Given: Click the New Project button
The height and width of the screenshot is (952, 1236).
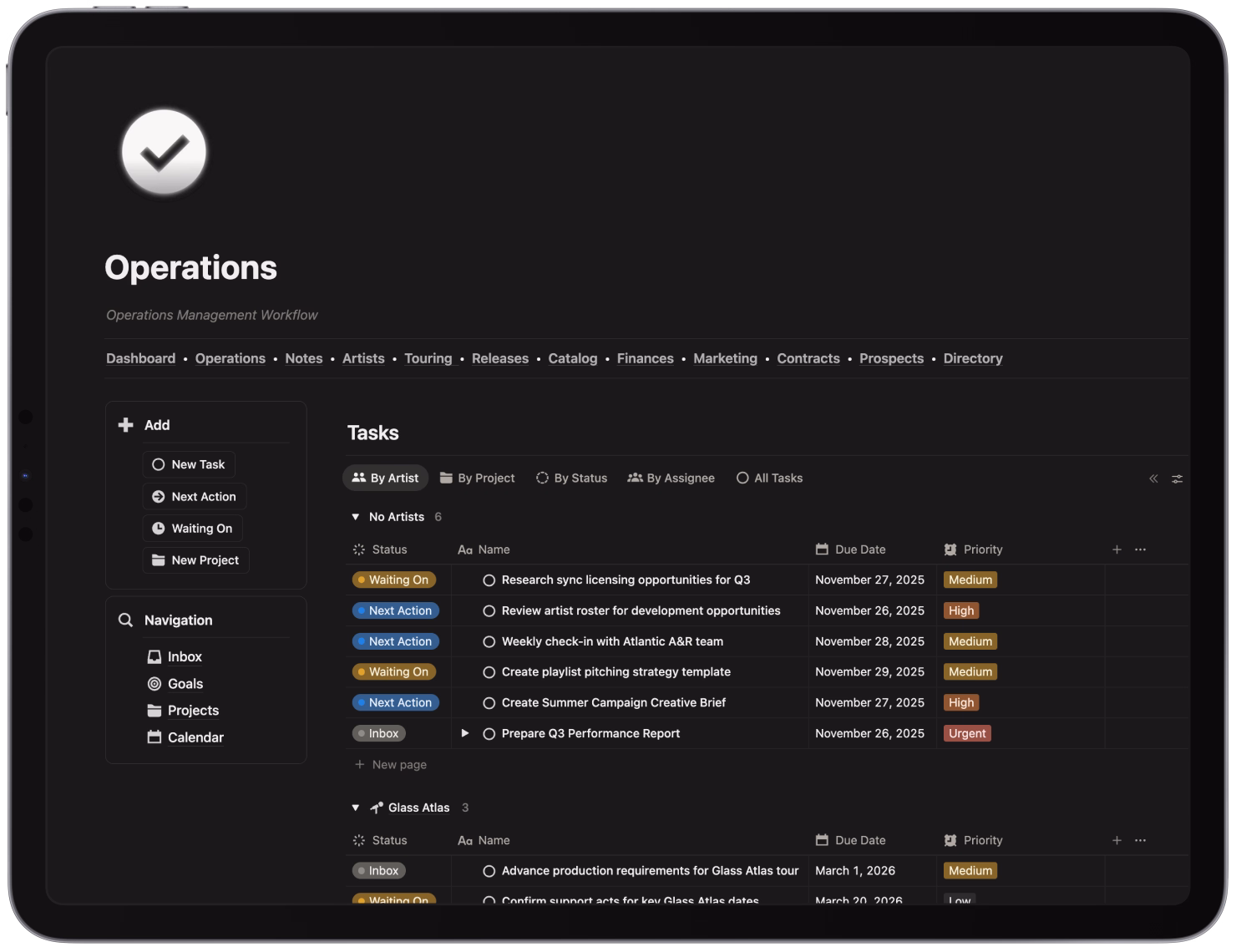Looking at the screenshot, I should point(196,560).
